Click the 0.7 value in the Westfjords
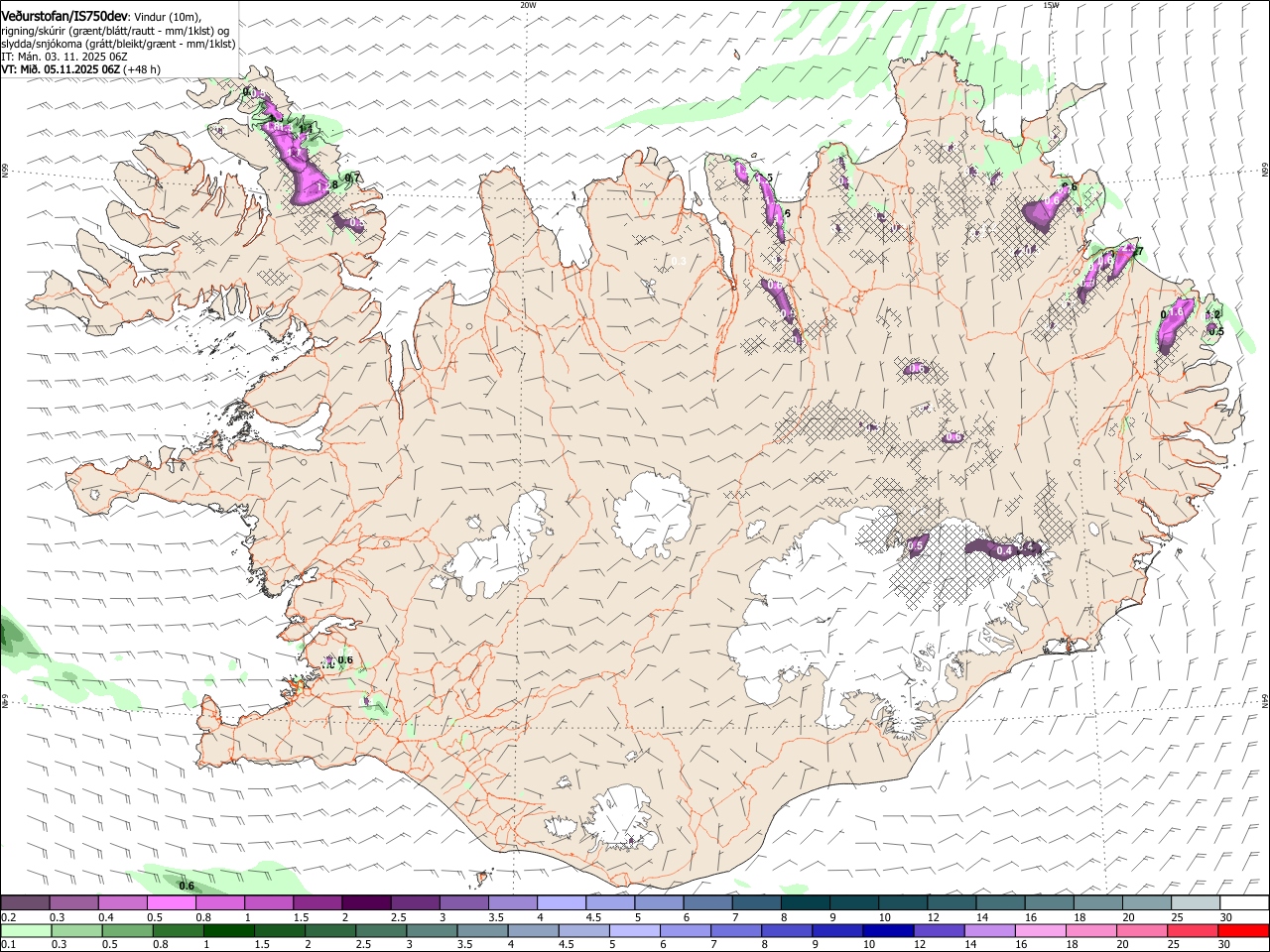Screen dimensions: 1270x952 pos(352,178)
